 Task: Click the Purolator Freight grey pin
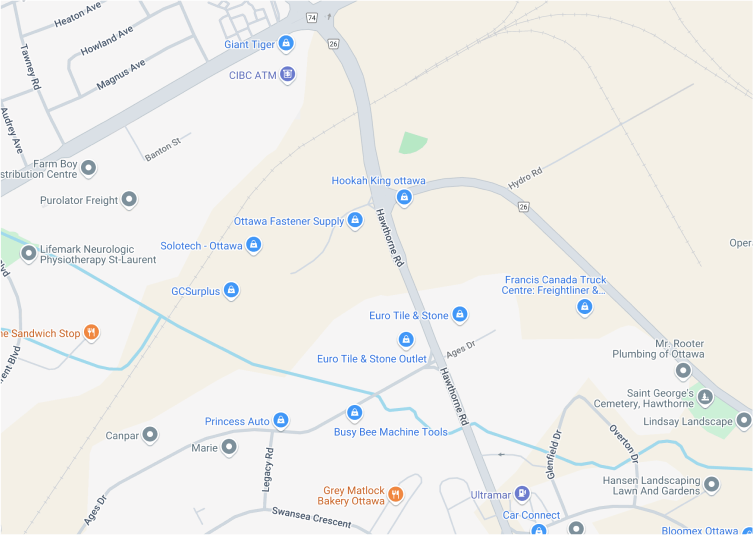point(129,199)
